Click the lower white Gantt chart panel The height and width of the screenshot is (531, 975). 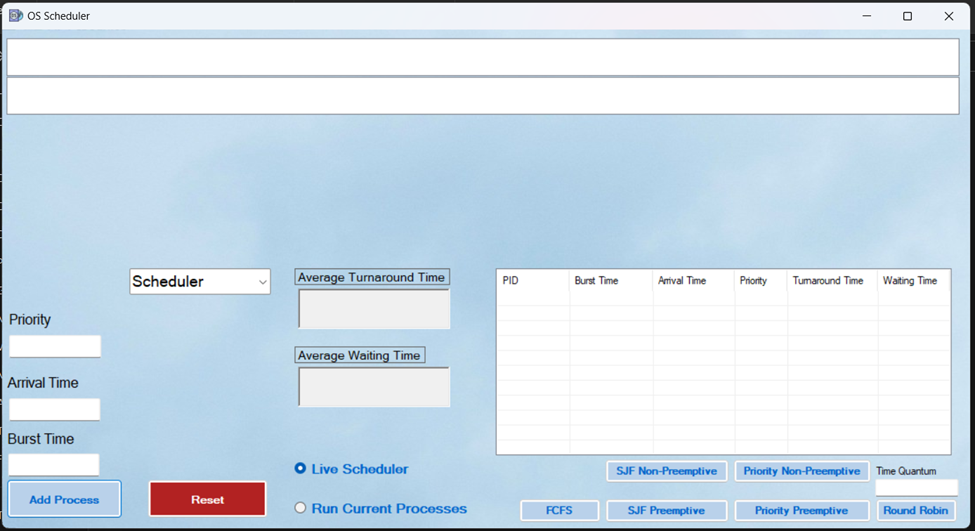tap(483, 96)
